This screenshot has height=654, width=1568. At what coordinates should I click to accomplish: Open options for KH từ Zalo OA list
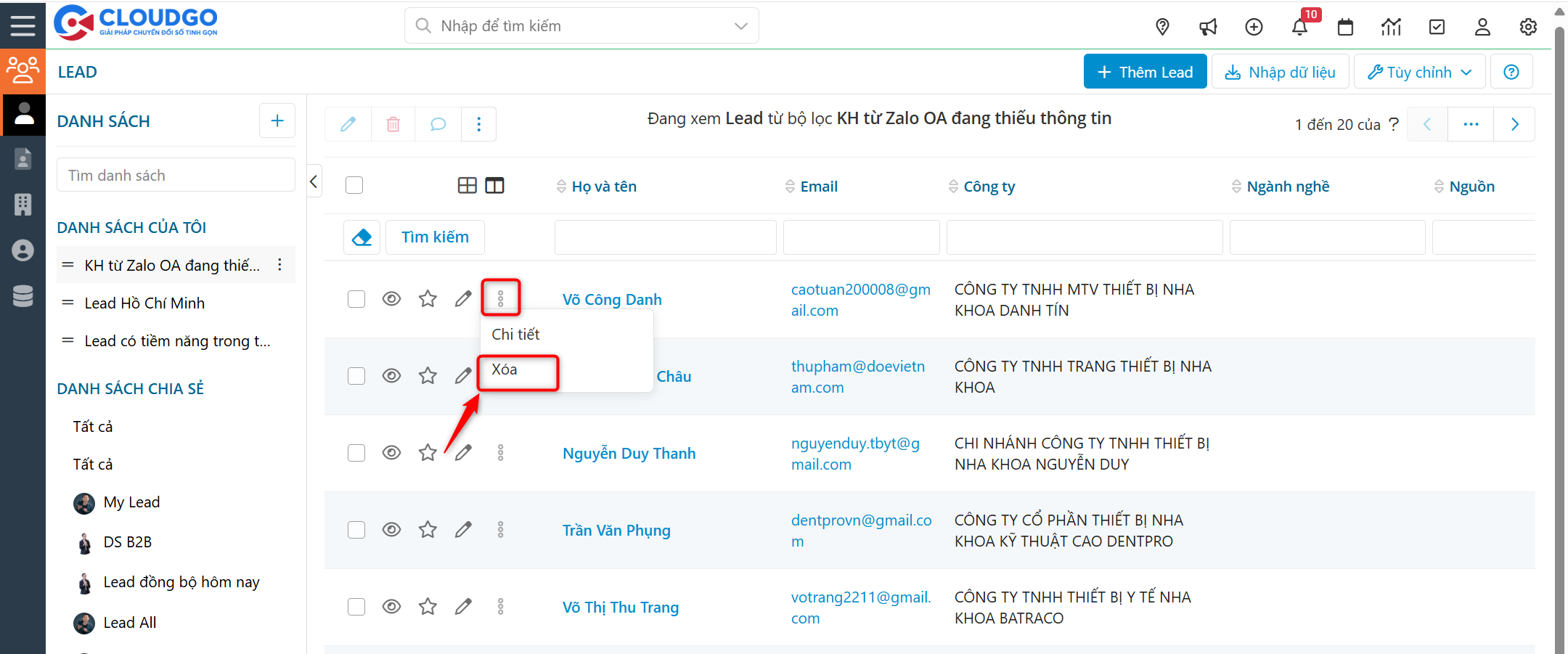(279, 265)
